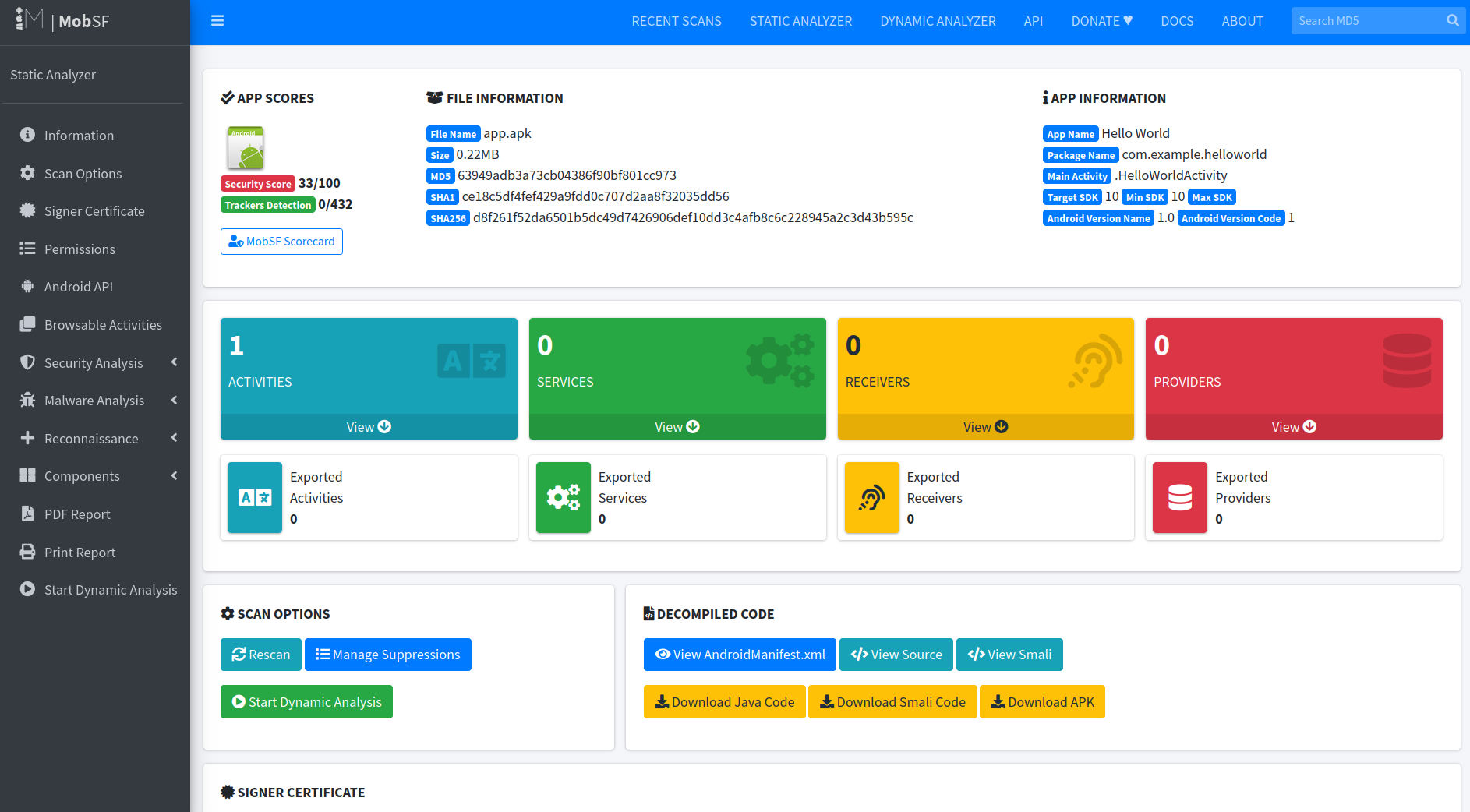This screenshot has height=812, width=1470.
Task: Click the Android app icon thumbnail
Action: click(246, 148)
